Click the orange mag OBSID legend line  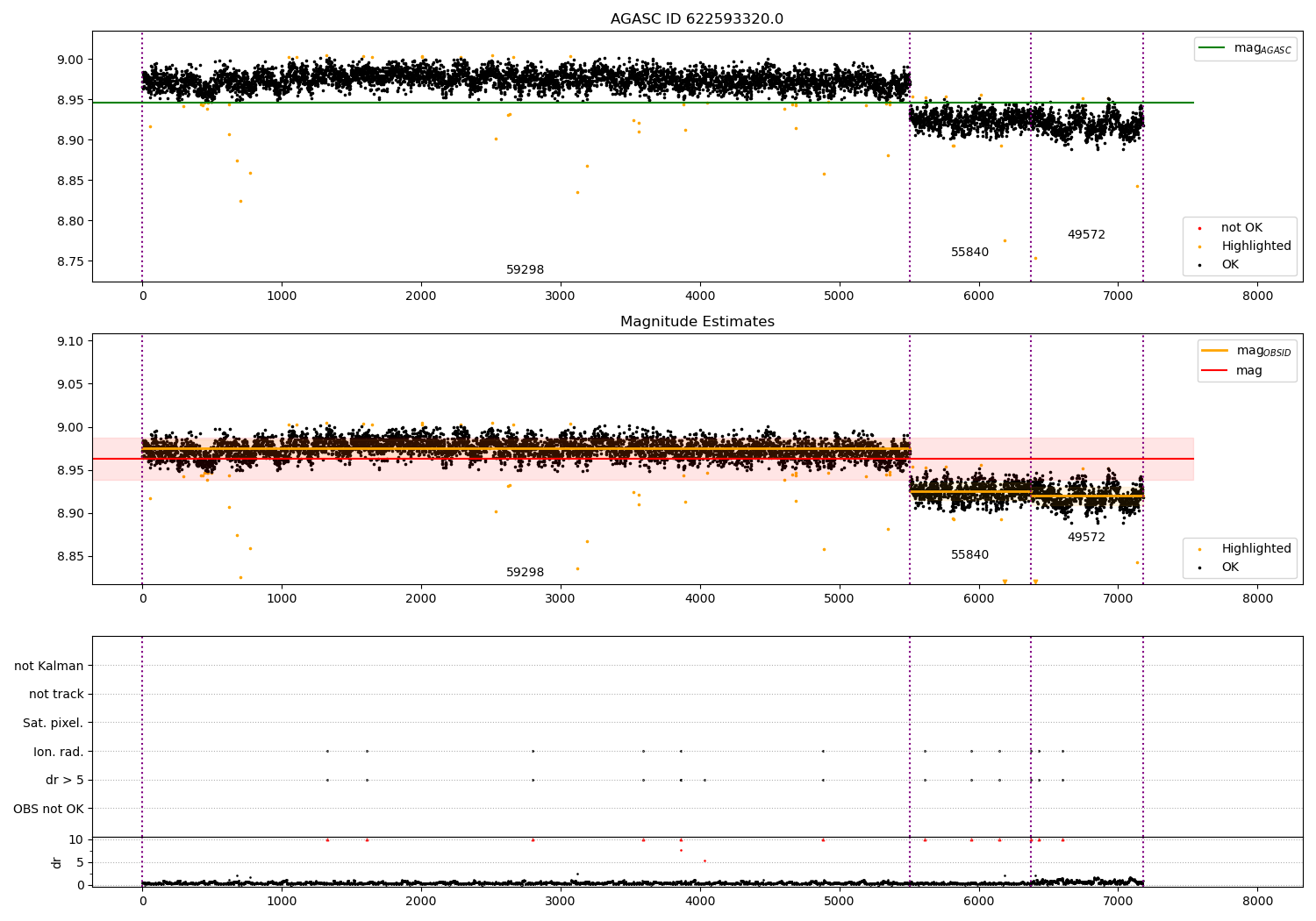click(1215, 351)
